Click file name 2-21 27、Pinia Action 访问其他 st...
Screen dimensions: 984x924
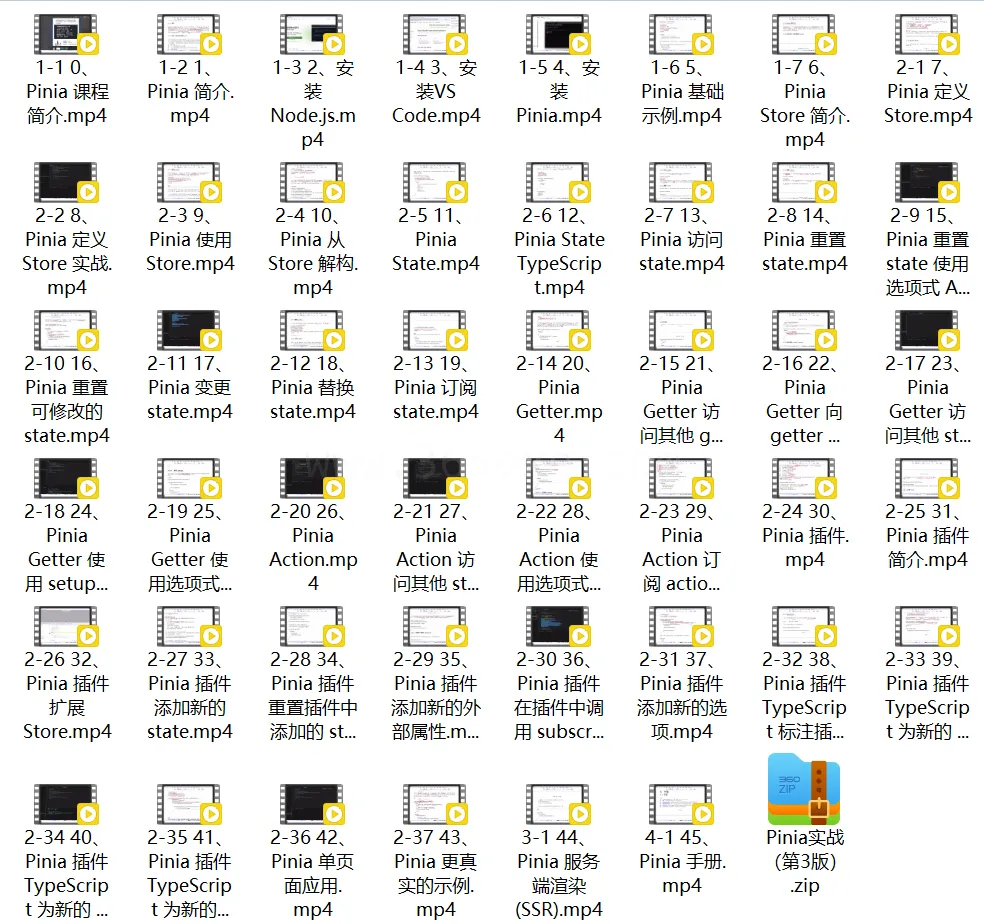click(436, 547)
